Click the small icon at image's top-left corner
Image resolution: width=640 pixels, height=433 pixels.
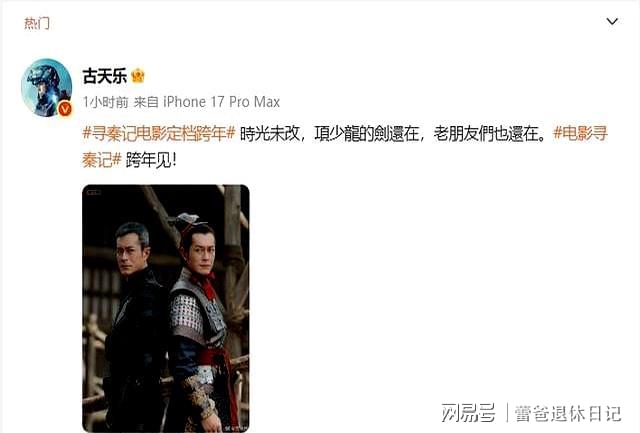point(94,192)
